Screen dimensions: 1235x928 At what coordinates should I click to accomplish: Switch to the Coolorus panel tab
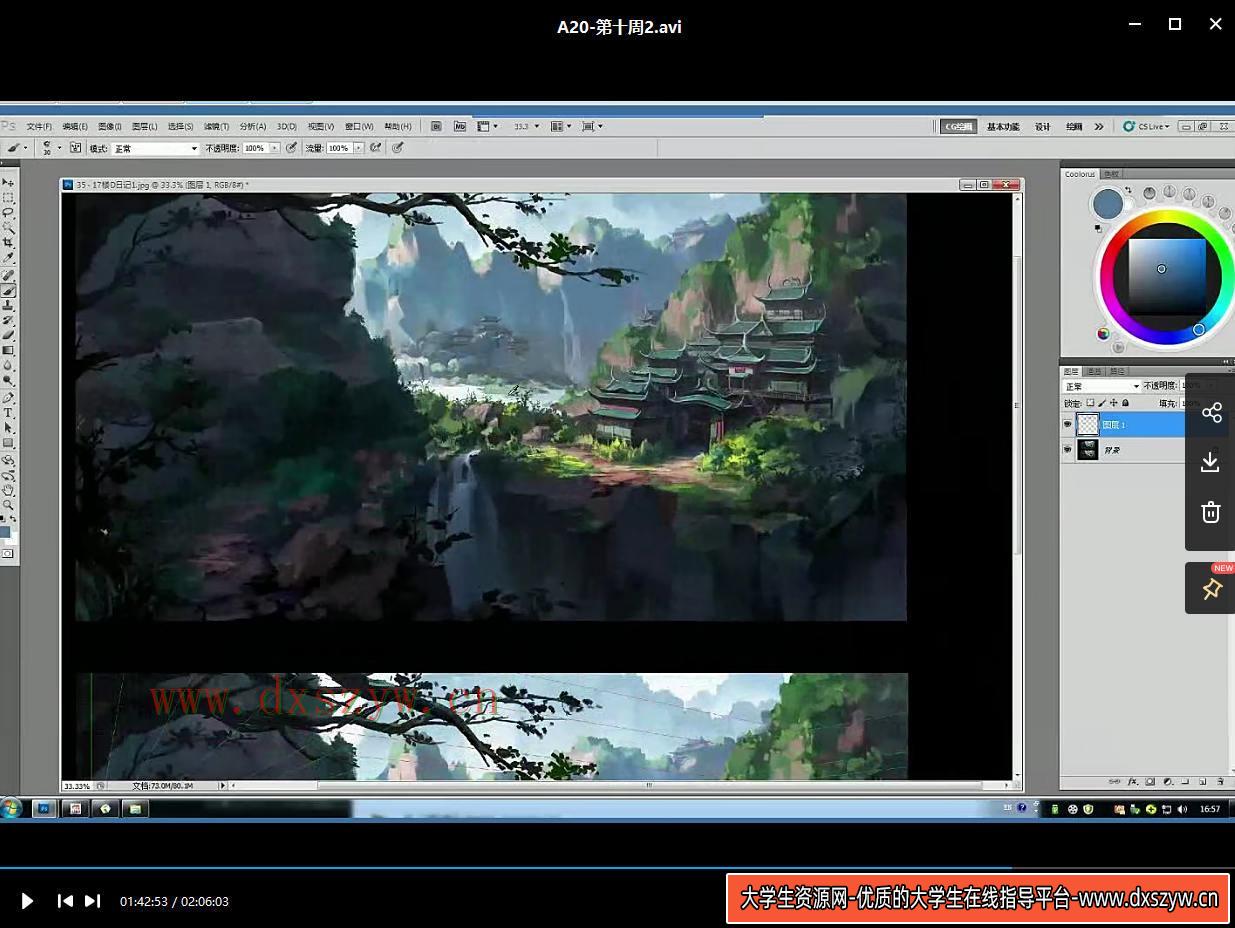[1080, 174]
